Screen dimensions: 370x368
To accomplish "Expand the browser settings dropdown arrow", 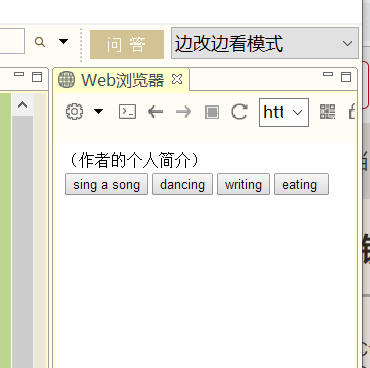I will tap(98, 111).
